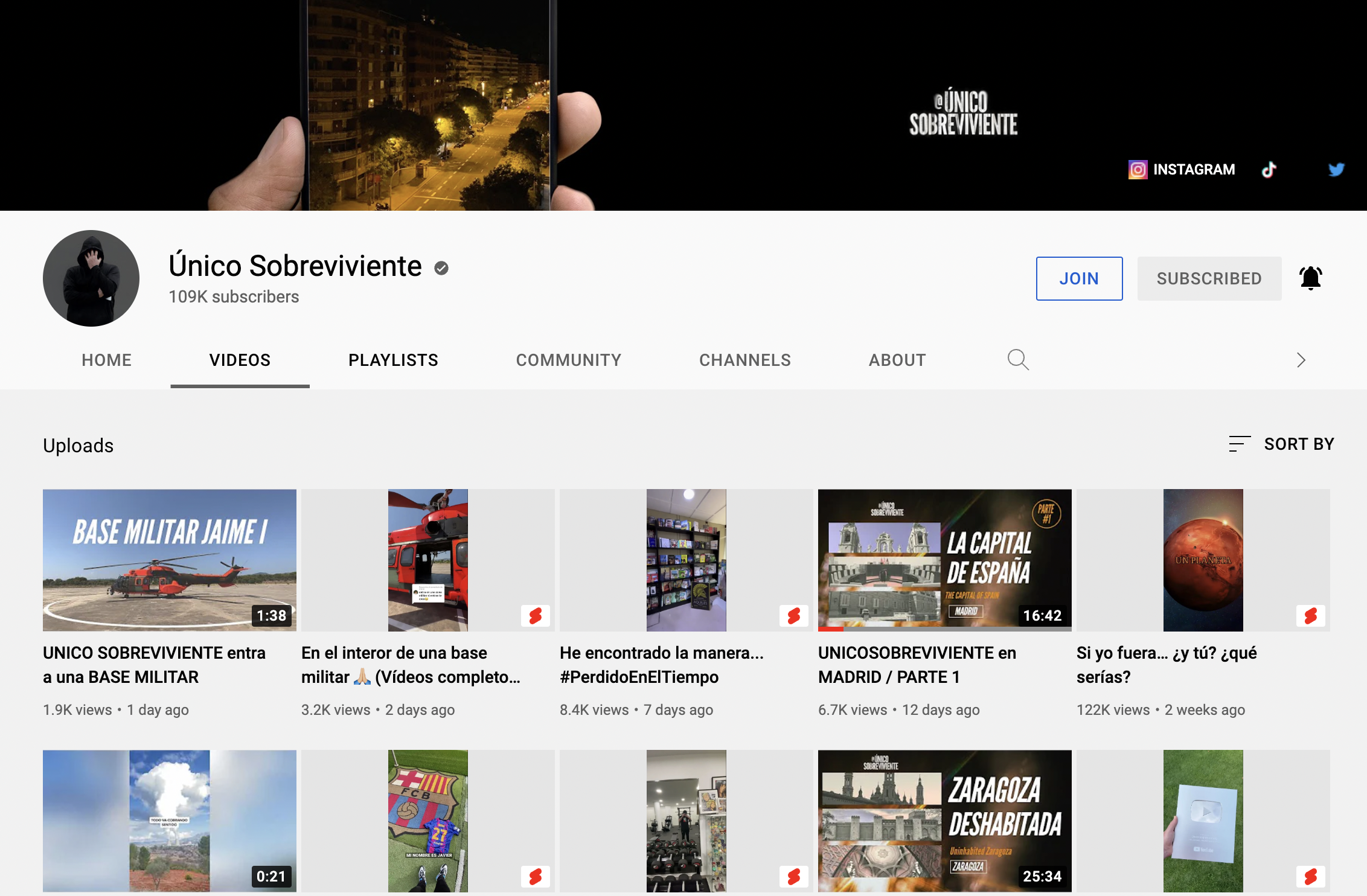Image resolution: width=1367 pixels, height=896 pixels.
Task: Click the TikTok icon in banner
Action: [1269, 170]
